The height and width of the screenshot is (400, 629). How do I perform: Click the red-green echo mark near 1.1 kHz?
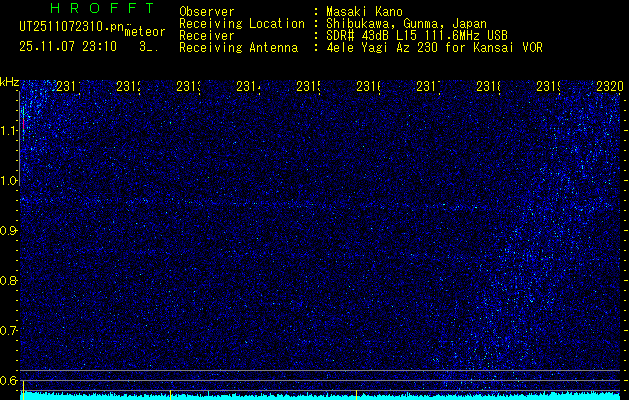pos(24,122)
